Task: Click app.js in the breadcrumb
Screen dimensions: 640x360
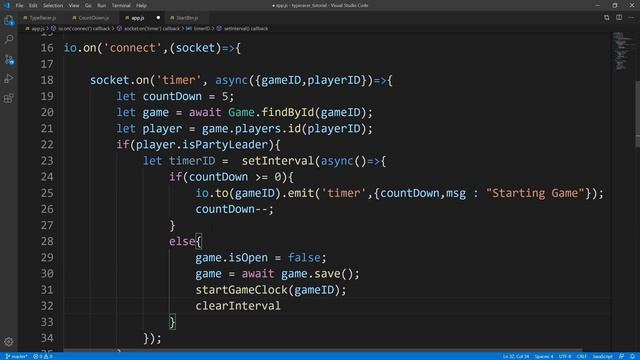Action: pyautogui.click(x=38, y=29)
